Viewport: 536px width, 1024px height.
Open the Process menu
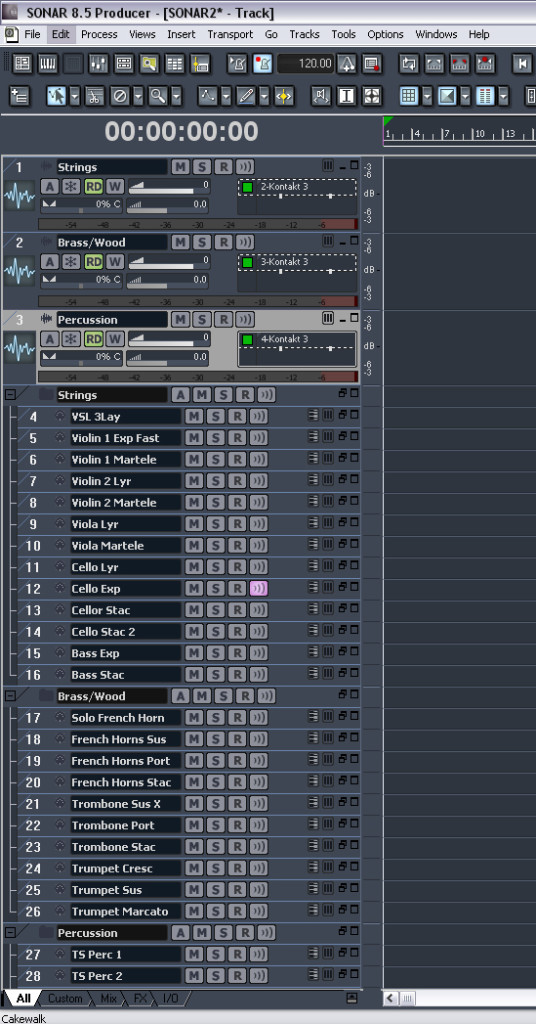pyautogui.click(x=99, y=34)
